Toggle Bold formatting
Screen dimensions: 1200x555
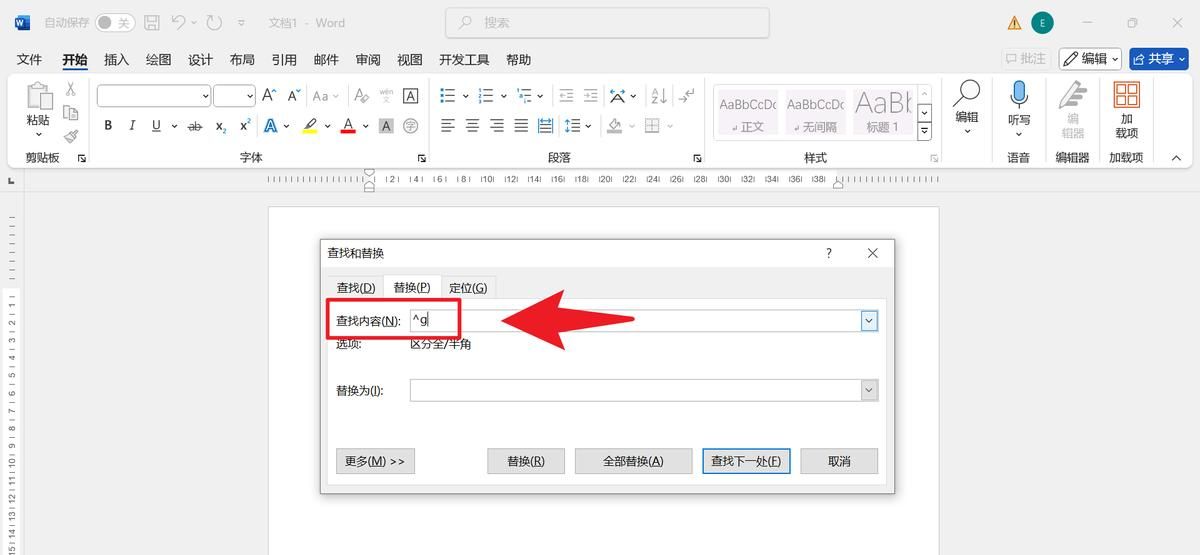(x=108, y=126)
